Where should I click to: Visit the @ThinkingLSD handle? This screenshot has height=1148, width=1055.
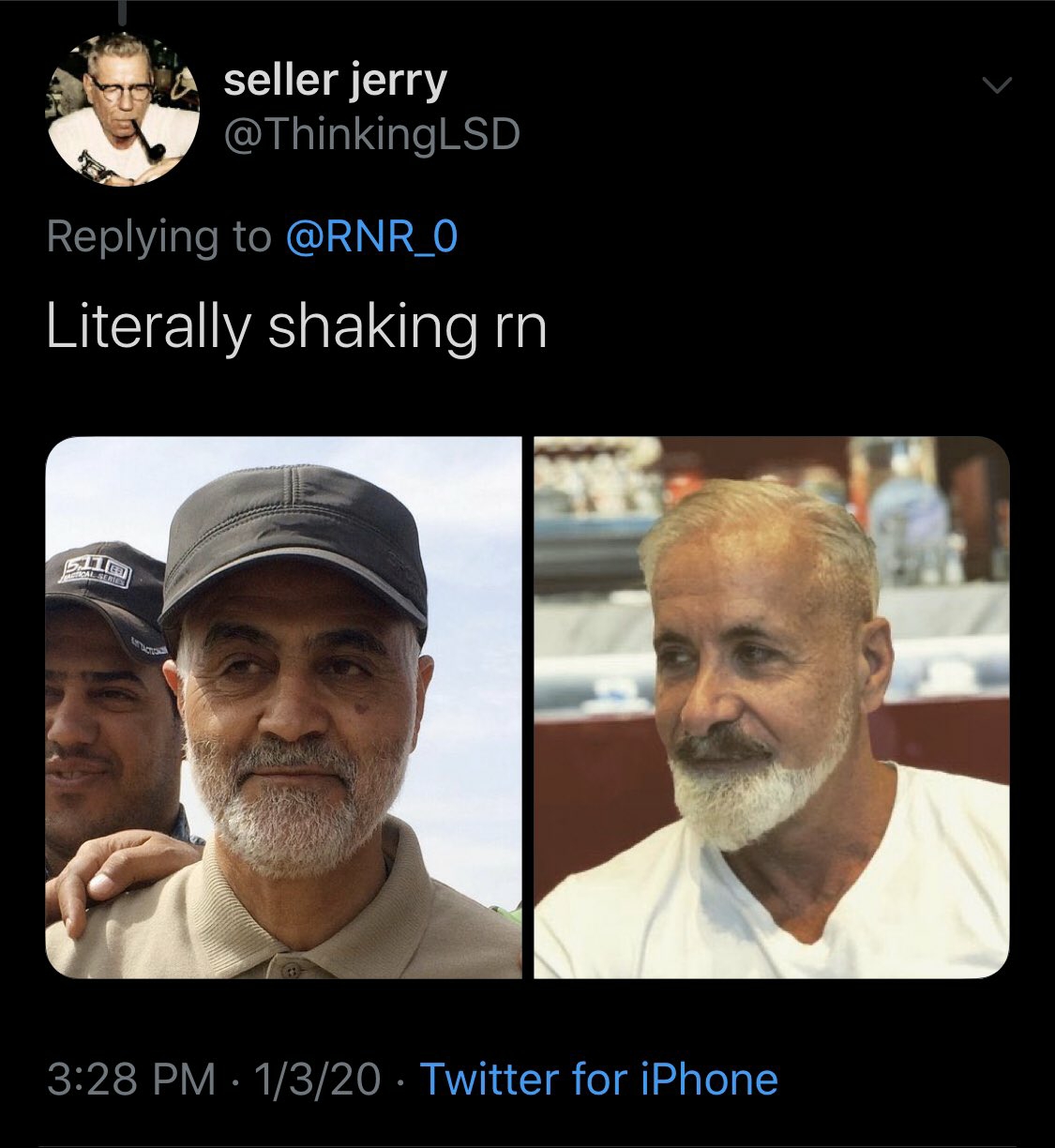371,137
